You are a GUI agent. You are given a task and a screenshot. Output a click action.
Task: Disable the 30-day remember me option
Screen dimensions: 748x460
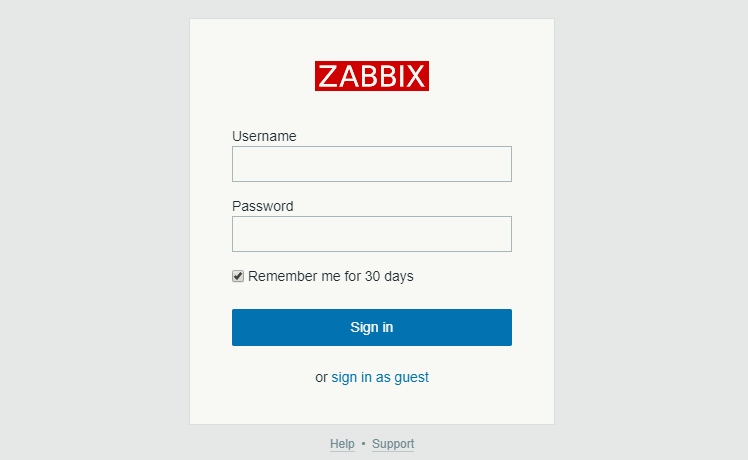point(238,276)
